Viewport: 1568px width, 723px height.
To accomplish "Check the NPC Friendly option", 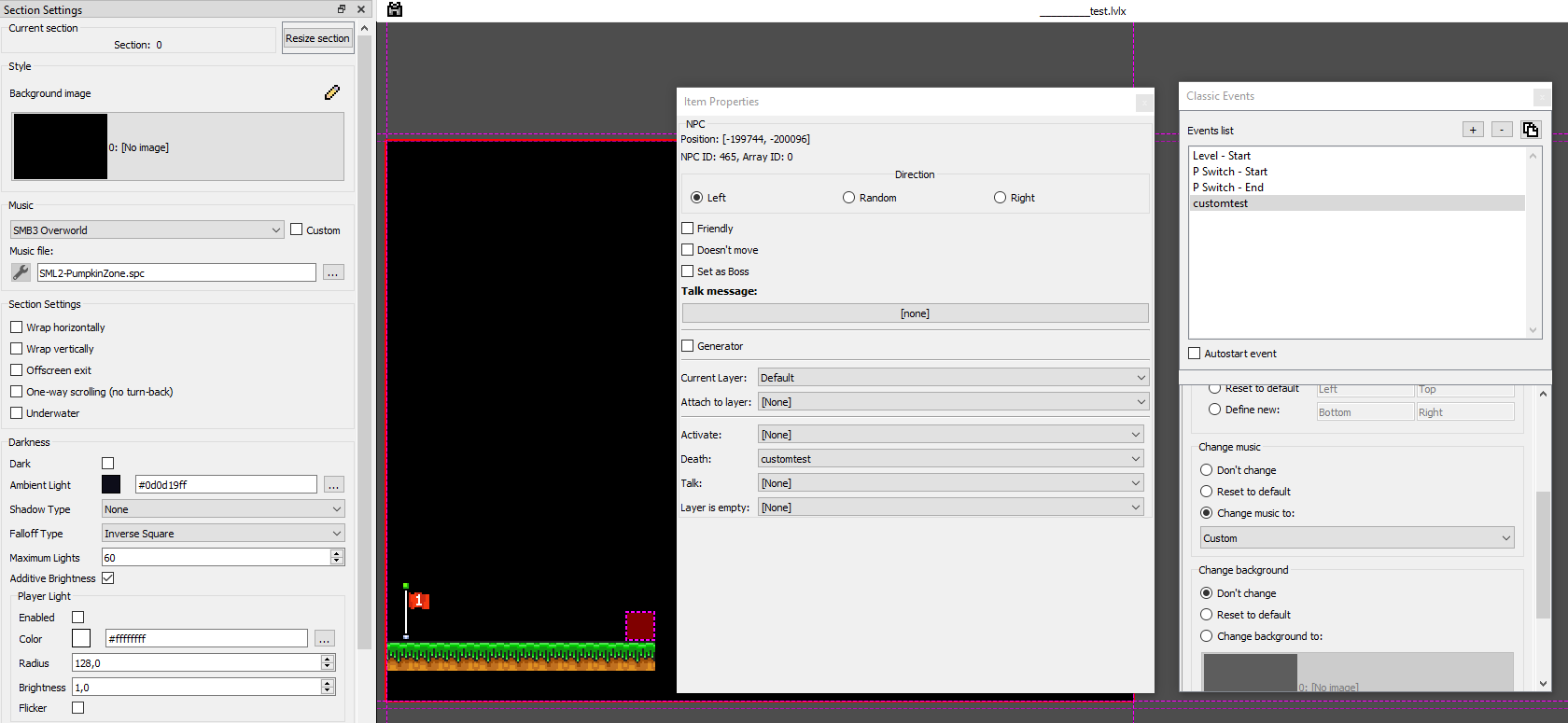I will 688,228.
